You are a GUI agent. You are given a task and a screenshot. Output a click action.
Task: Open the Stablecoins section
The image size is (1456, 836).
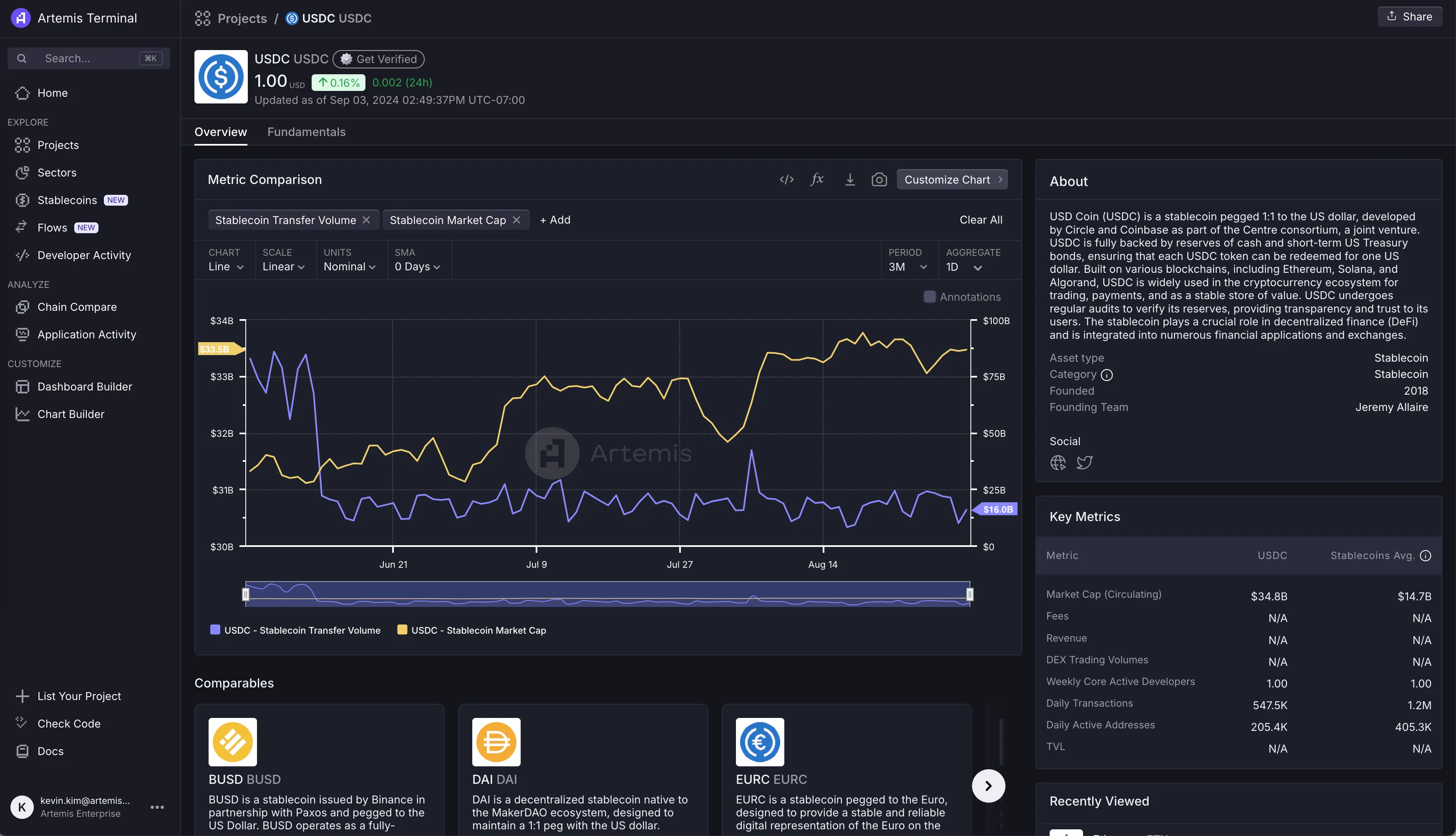[x=67, y=200]
